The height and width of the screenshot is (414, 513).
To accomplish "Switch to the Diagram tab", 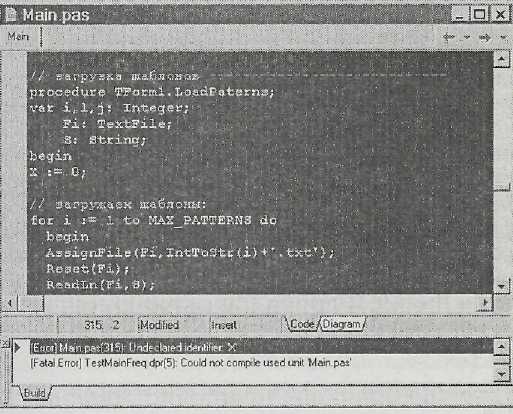I will 342,324.
